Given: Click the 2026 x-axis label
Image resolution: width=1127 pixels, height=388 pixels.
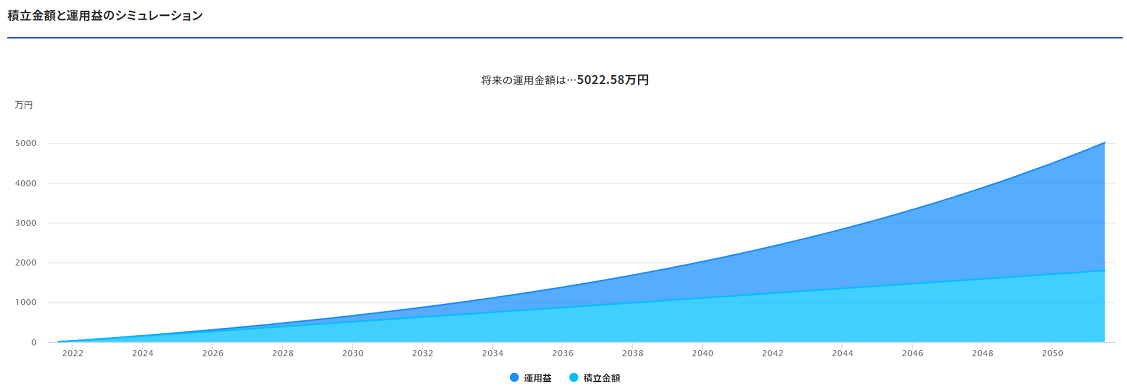Looking at the screenshot, I should (212, 354).
